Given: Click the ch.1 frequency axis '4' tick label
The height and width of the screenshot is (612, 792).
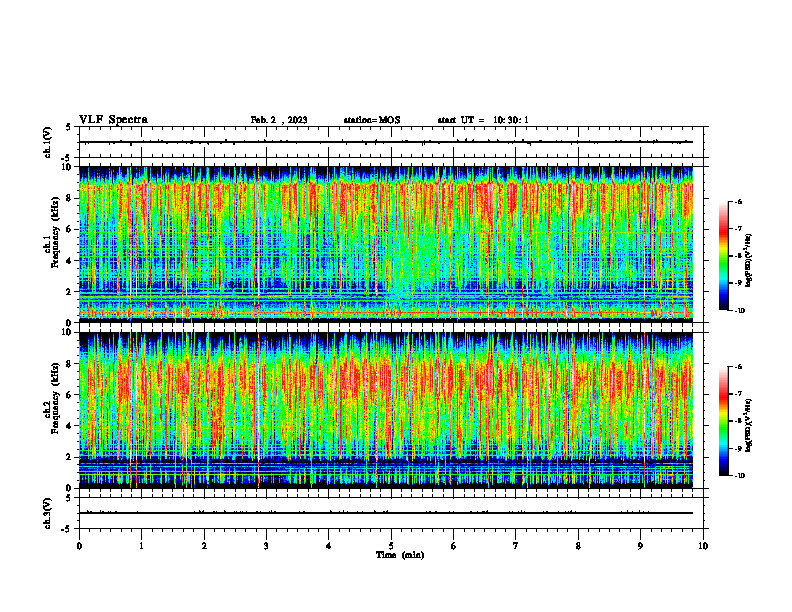Looking at the screenshot, I should coord(69,261).
